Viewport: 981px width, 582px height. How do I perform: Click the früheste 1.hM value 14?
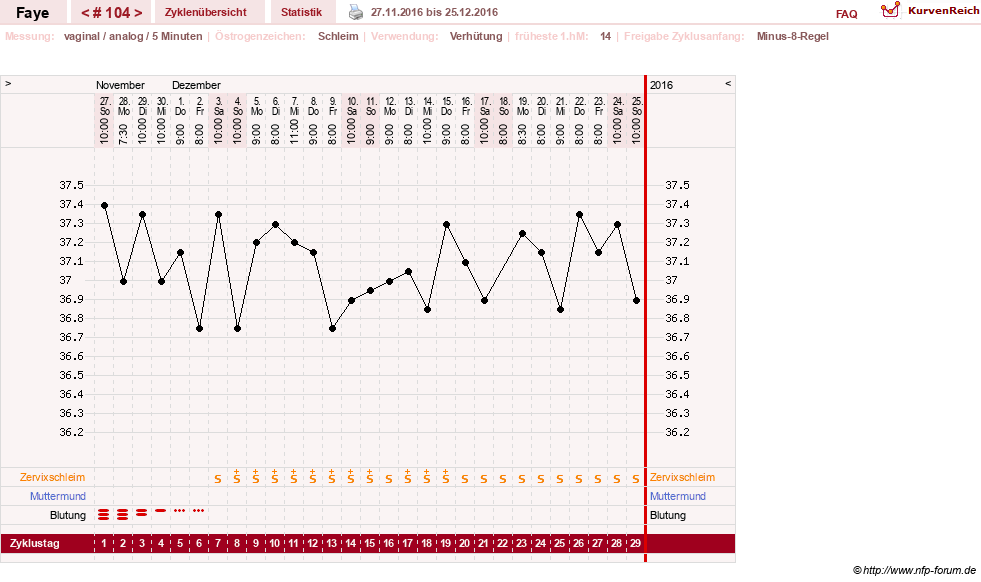click(605, 36)
